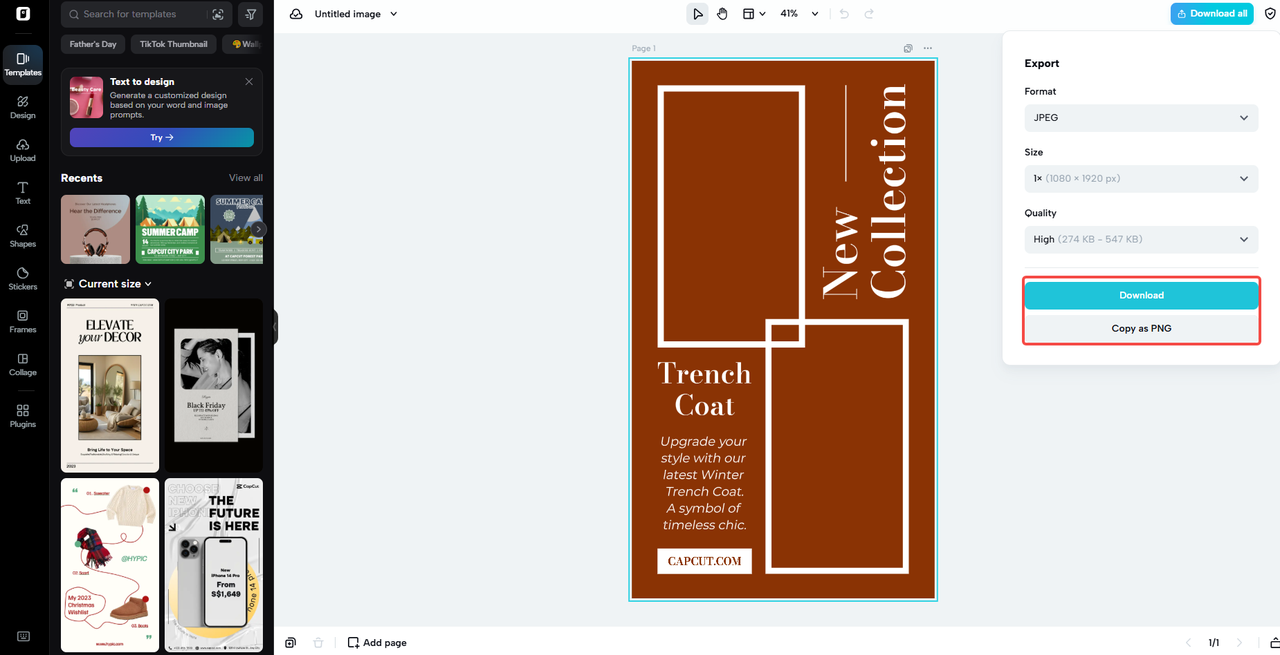This screenshot has height=655, width=1280.
Task: Go to the next page arrow
Action: point(1240,642)
